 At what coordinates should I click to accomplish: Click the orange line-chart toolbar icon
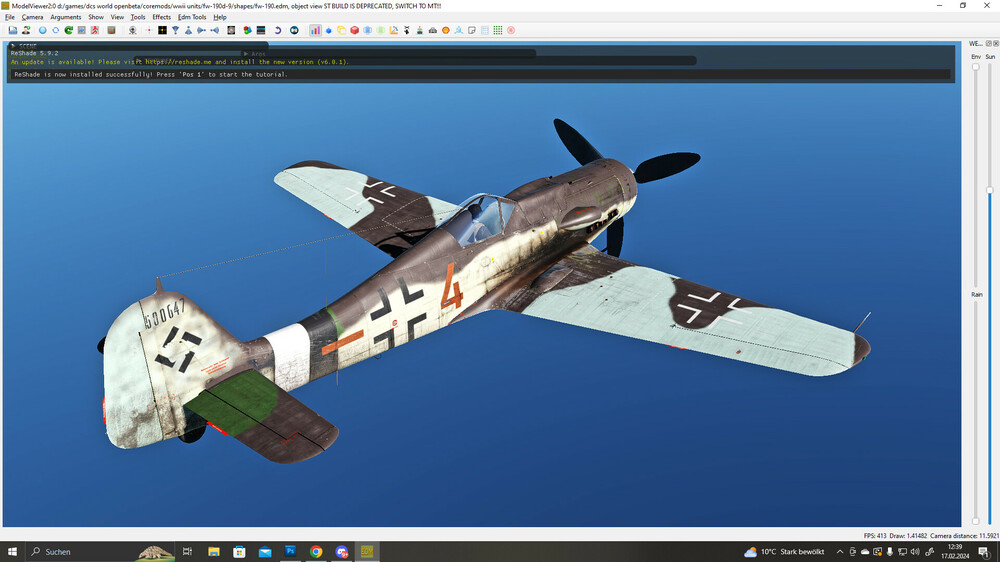[393, 30]
